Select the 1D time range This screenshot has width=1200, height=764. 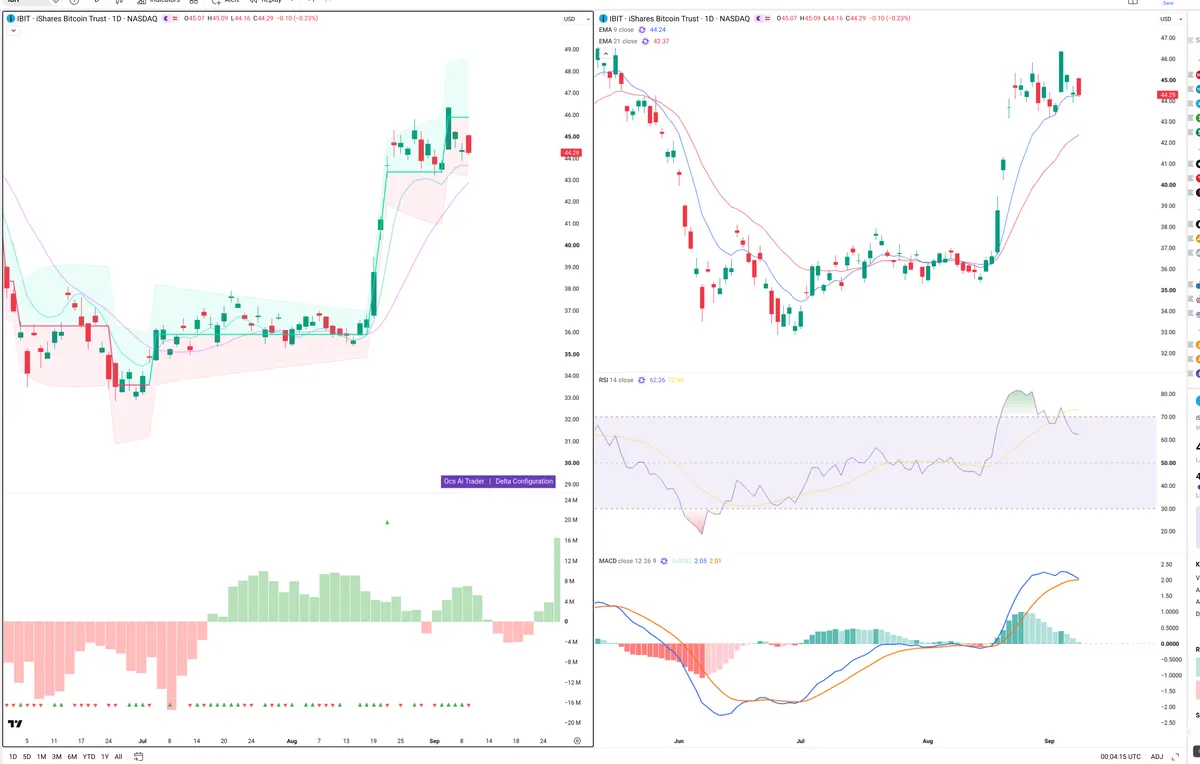point(12,757)
